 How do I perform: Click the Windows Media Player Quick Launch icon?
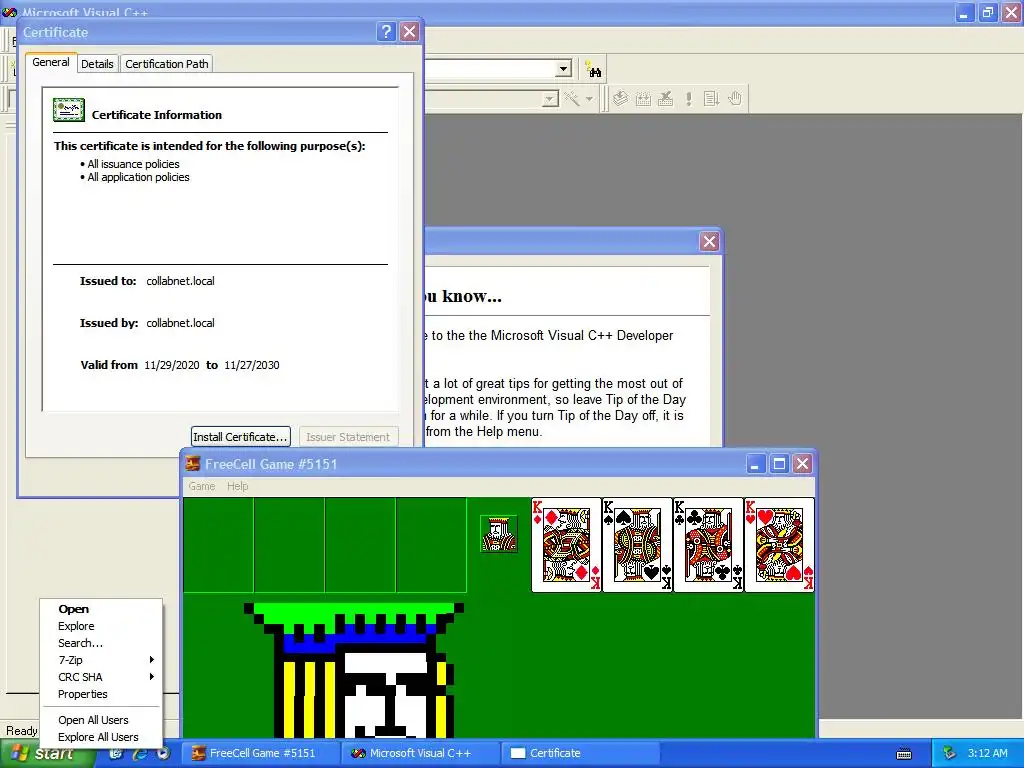[x=163, y=753]
